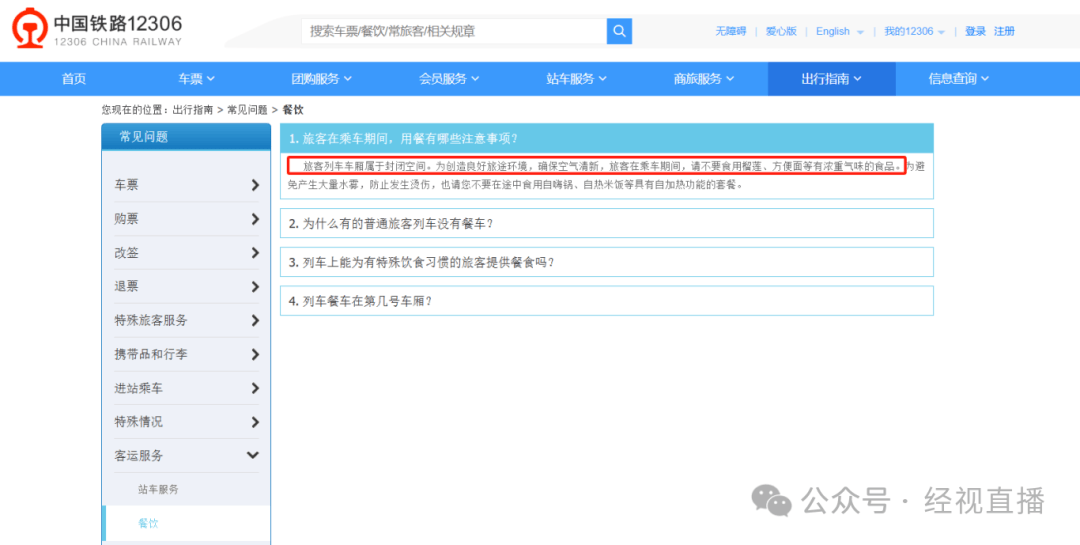The height and width of the screenshot is (545, 1080).
Task: Expand the 退票 sidebar category
Action: (187, 286)
